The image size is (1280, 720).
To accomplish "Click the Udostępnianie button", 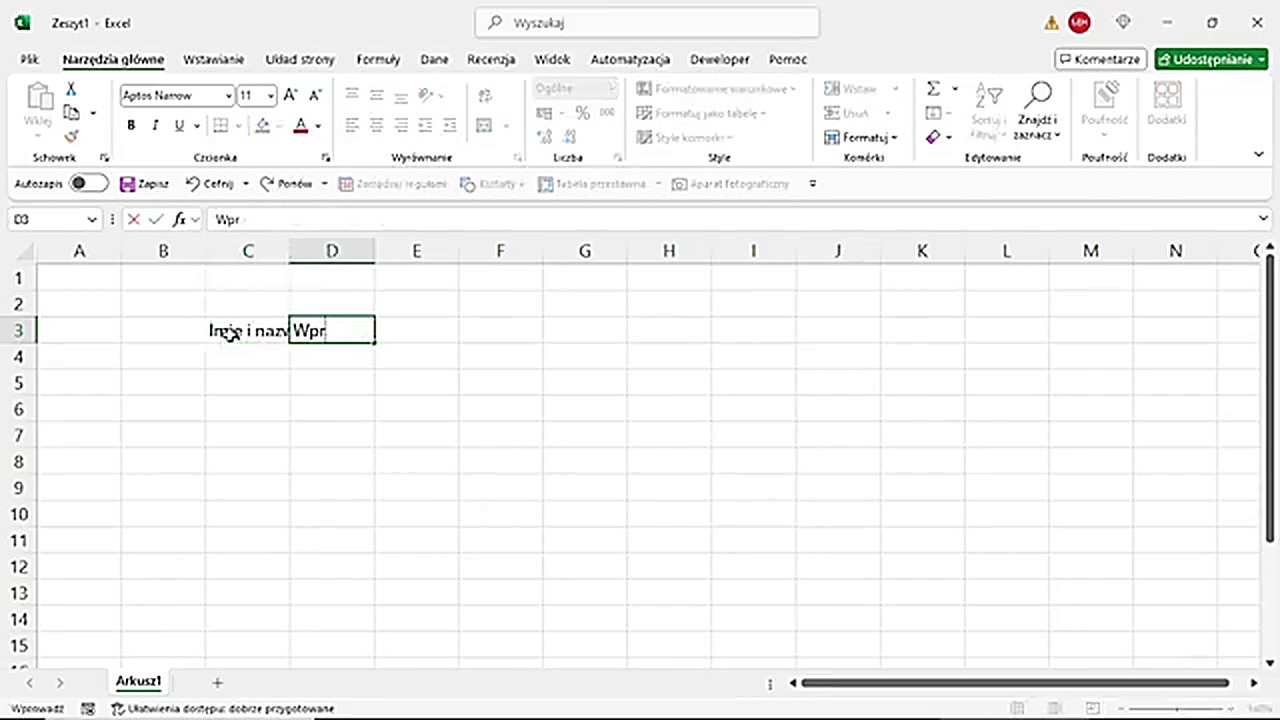I will pyautogui.click(x=1211, y=59).
